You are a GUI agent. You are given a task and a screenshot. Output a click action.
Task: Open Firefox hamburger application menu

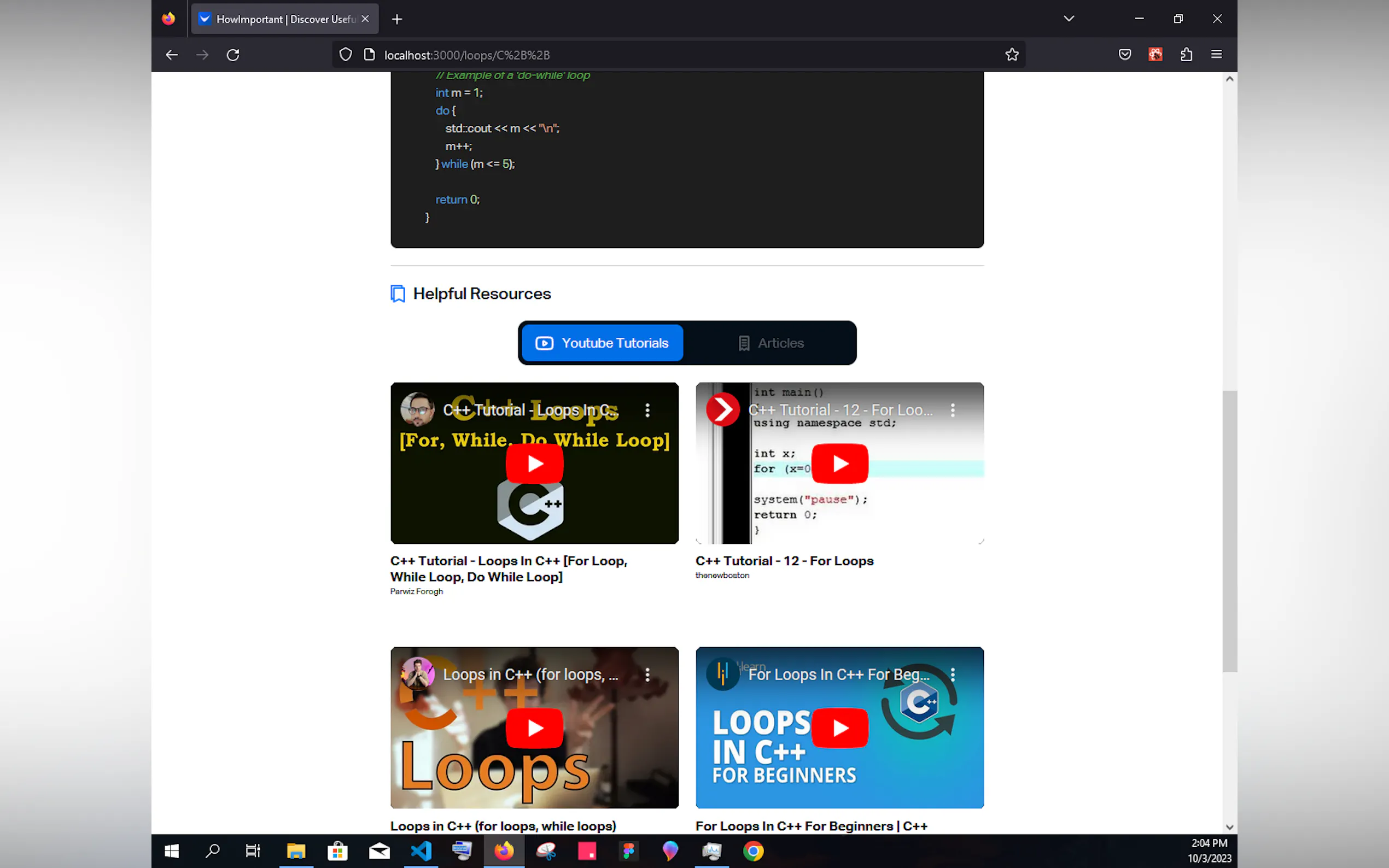1216,55
